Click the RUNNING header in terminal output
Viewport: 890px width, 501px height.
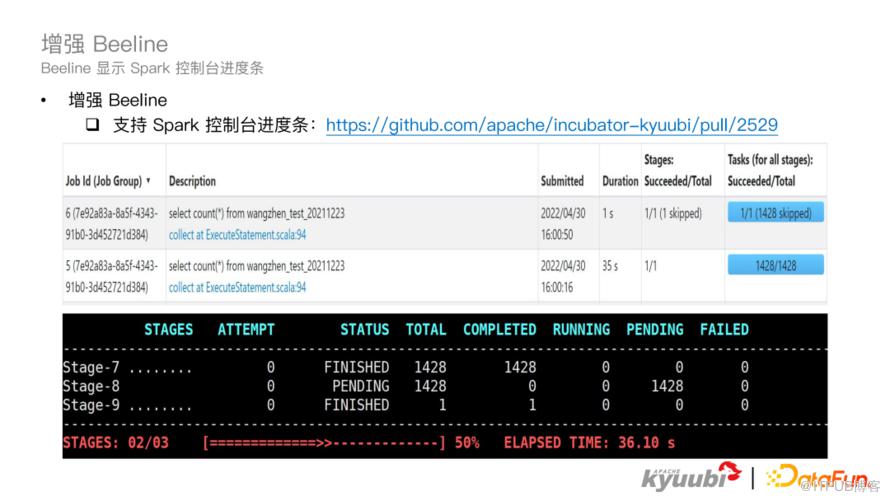pyautogui.click(x=581, y=330)
